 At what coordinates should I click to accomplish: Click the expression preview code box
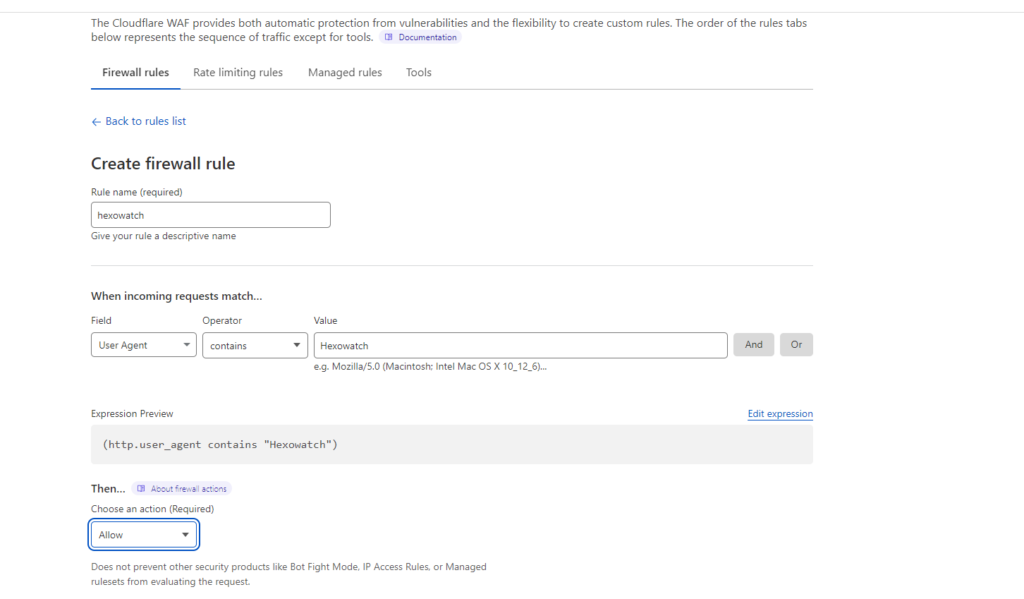tap(452, 444)
